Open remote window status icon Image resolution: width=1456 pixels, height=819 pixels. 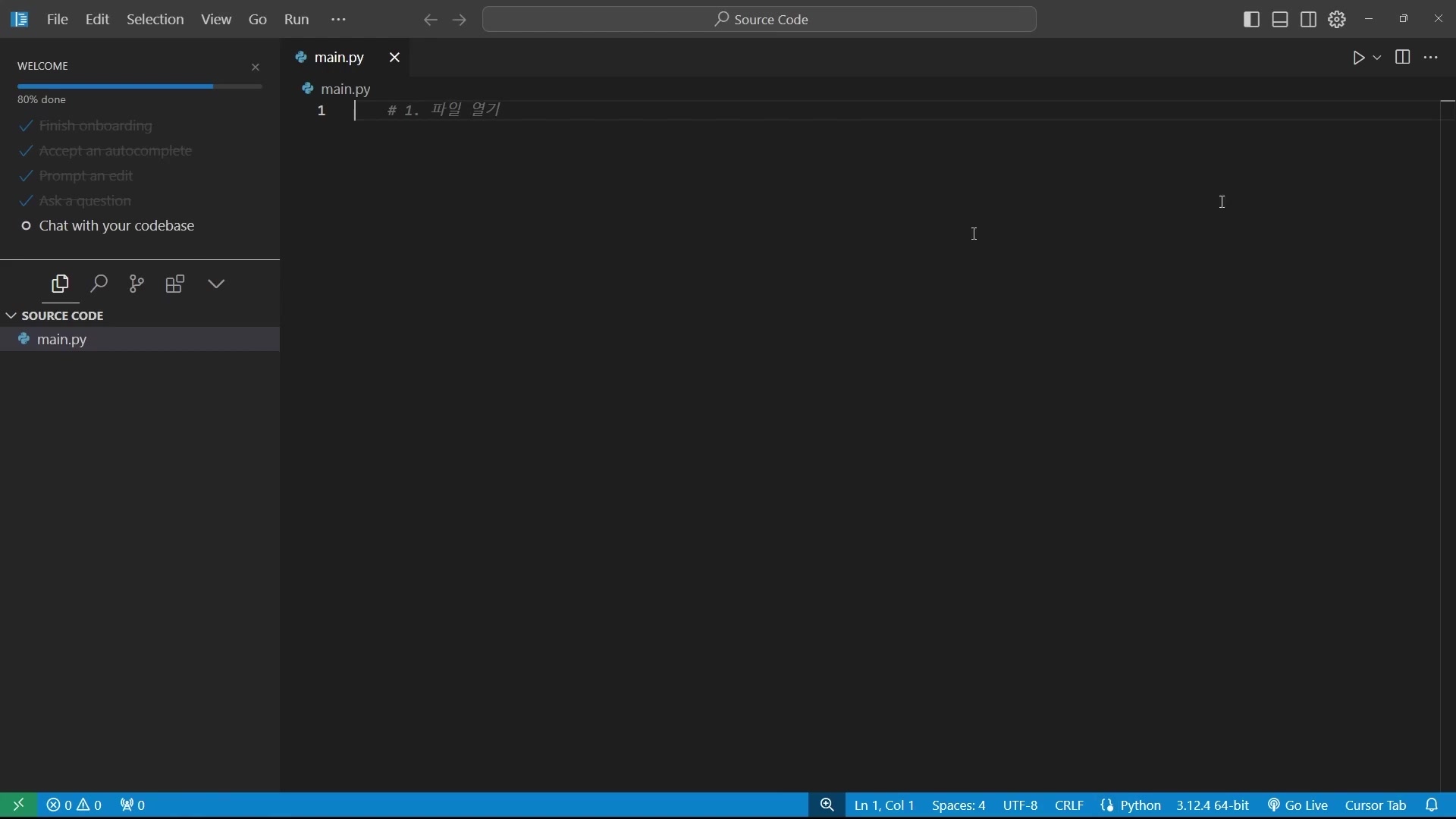[x=19, y=805]
